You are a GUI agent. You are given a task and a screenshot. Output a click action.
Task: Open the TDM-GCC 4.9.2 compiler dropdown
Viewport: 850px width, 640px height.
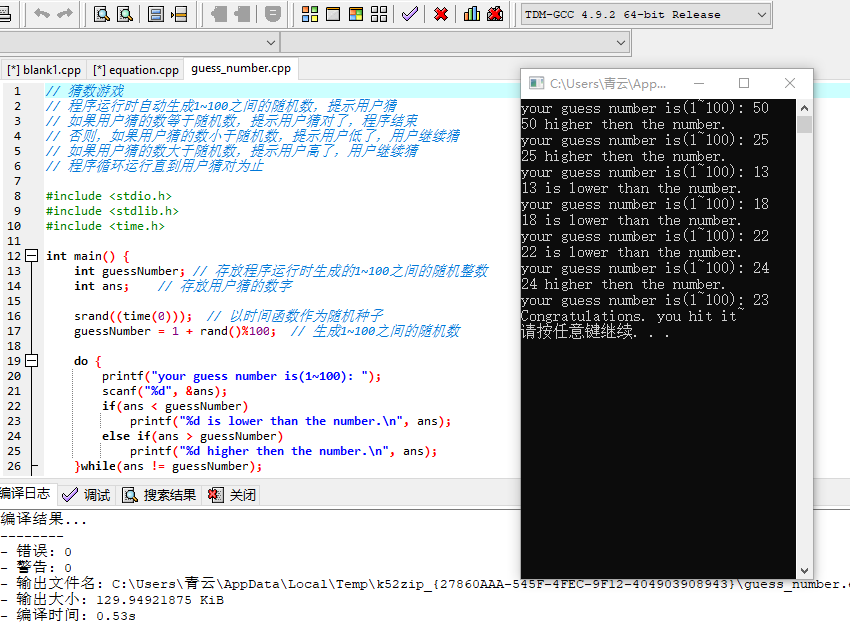point(646,15)
